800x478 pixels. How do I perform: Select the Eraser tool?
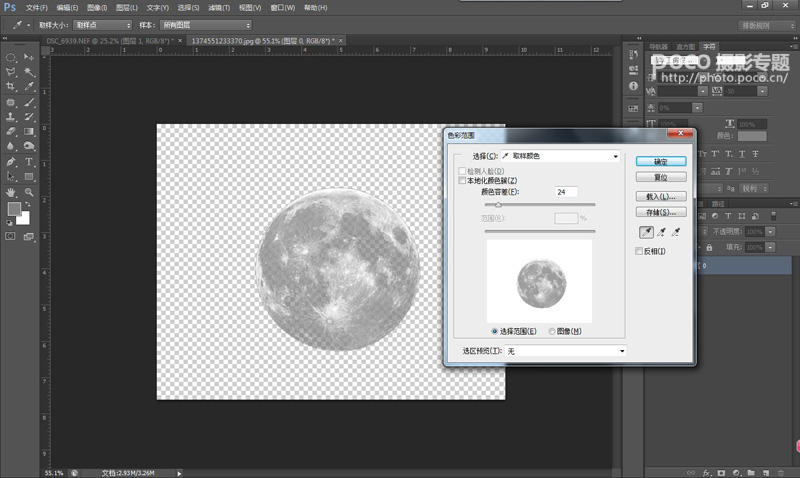pyautogui.click(x=11, y=132)
